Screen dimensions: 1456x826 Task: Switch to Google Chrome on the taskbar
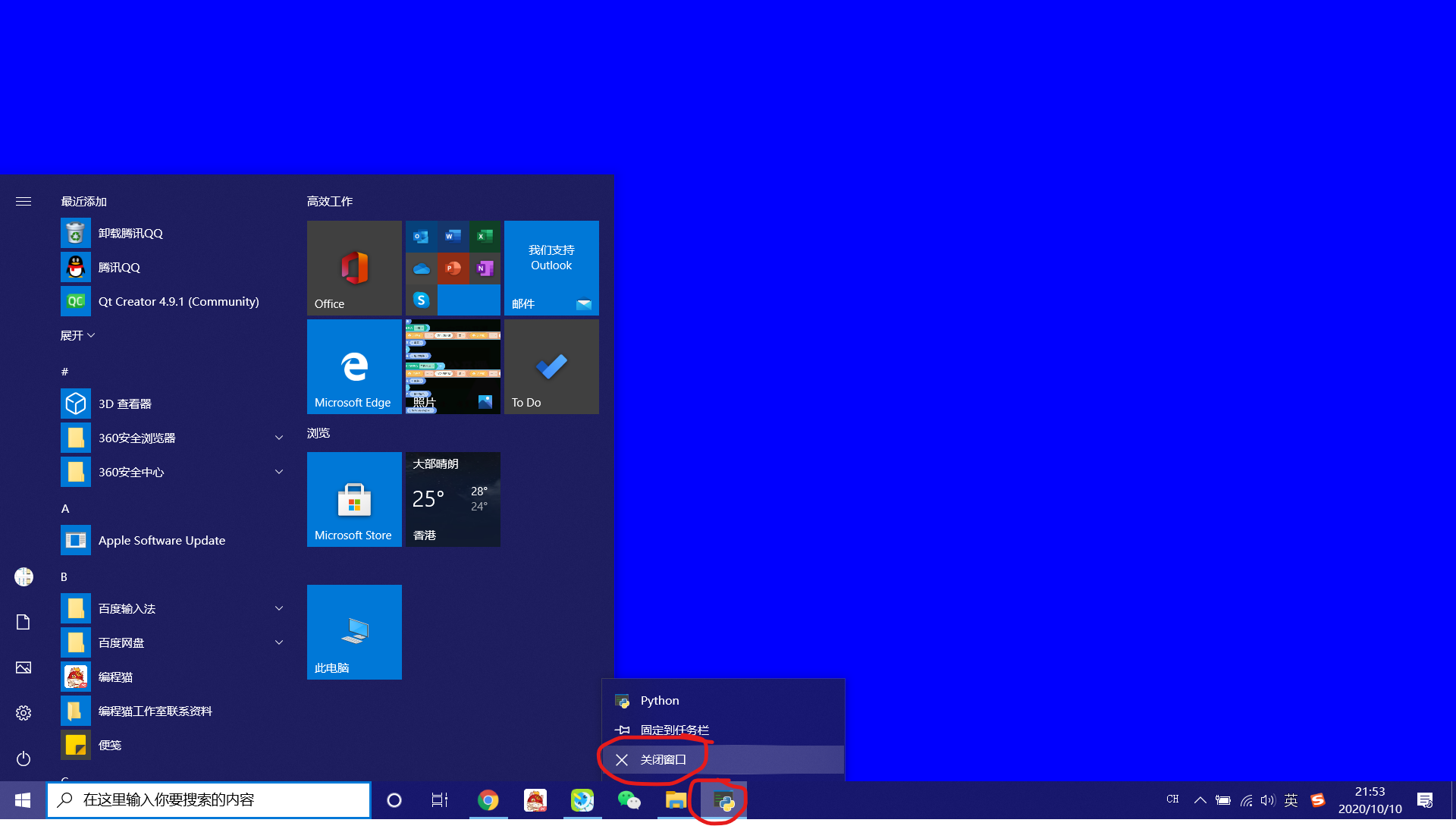(488, 799)
